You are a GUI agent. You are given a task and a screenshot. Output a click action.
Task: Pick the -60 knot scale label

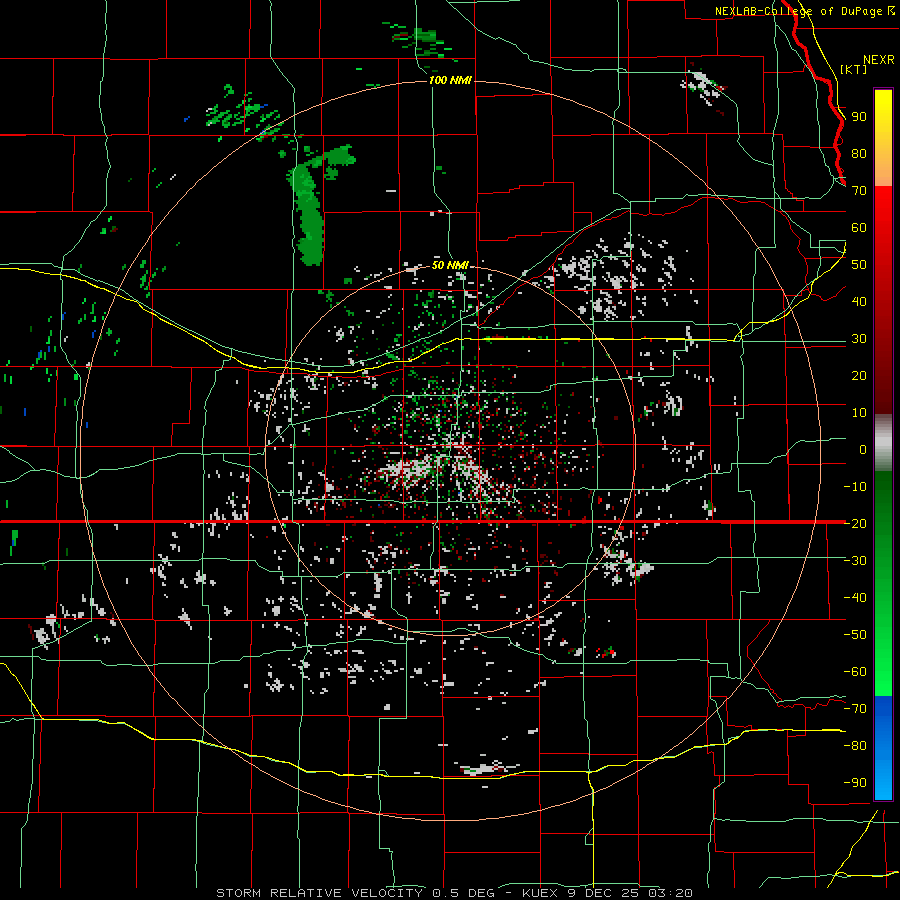[x=855, y=672]
